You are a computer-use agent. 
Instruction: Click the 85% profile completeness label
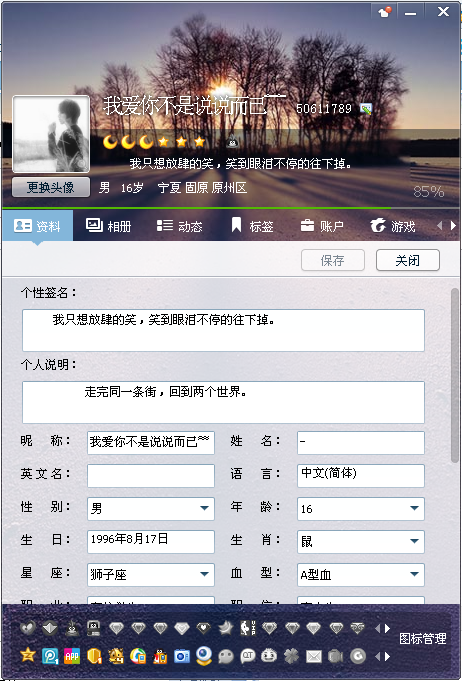coord(429,192)
